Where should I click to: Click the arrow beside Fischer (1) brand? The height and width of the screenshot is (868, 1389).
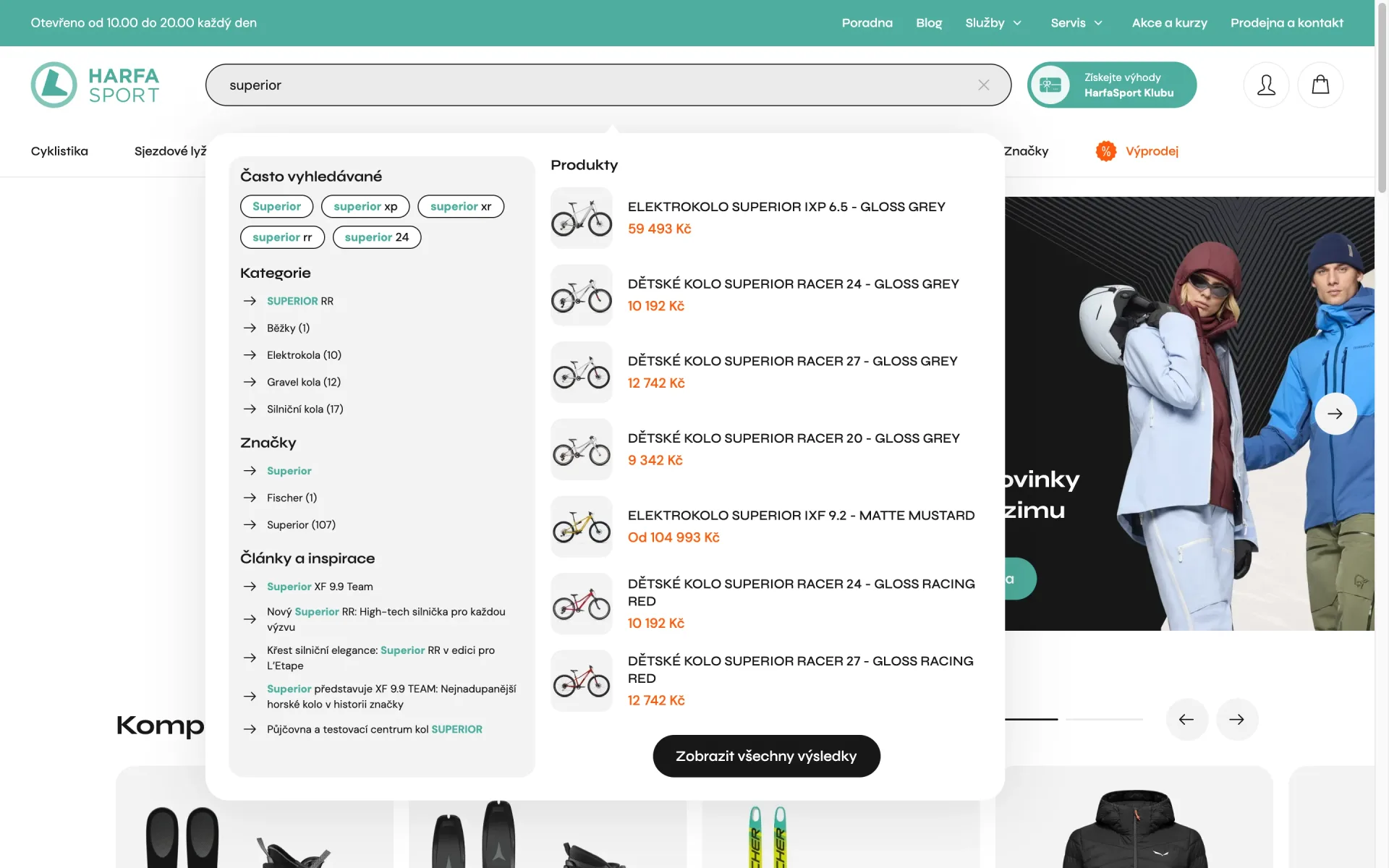pos(250,498)
